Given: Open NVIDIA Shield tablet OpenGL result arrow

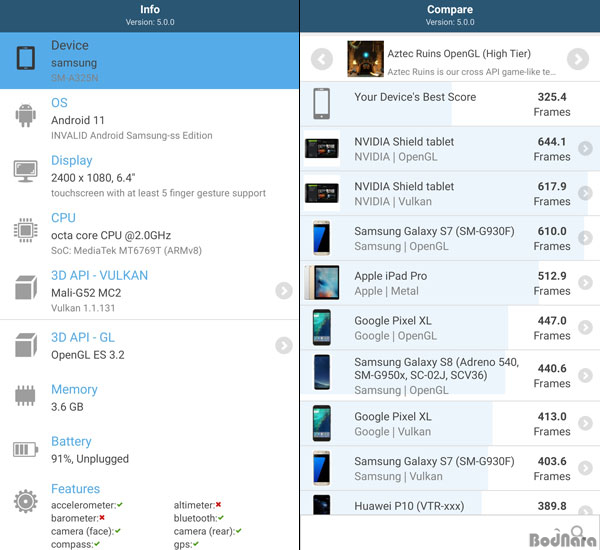Looking at the screenshot, I should [x=585, y=149].
